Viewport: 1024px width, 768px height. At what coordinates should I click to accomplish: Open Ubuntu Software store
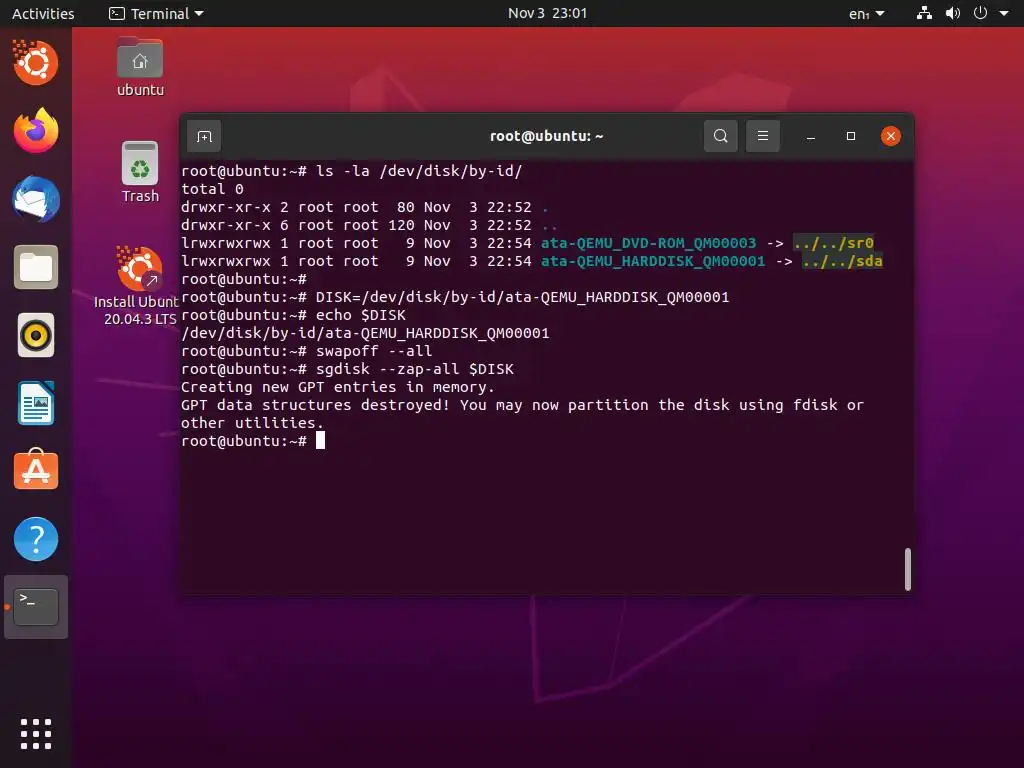pyautogui.click(x=36, y=470)
